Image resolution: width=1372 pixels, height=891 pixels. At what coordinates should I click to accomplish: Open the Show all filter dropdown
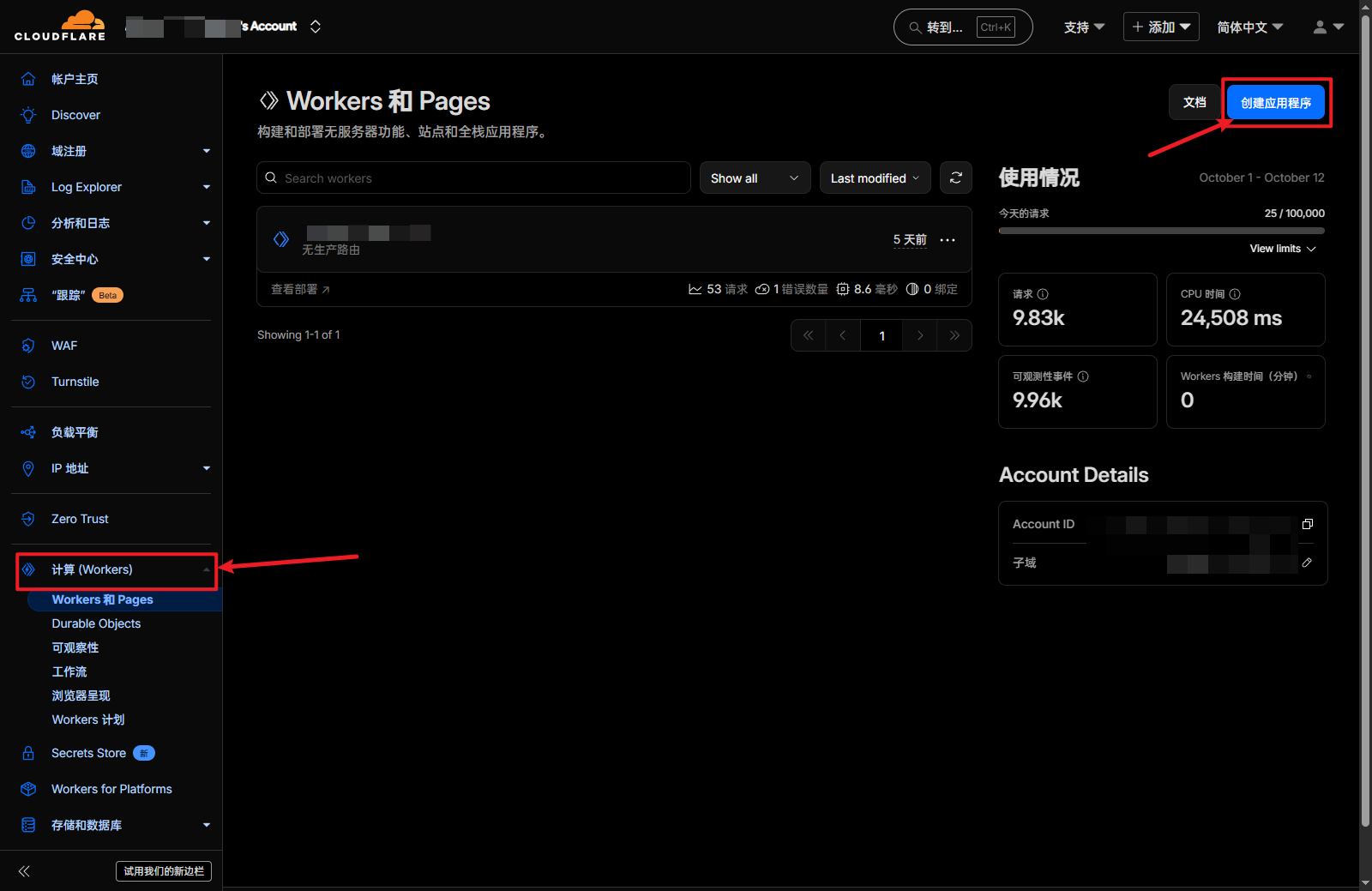[753, 178]
